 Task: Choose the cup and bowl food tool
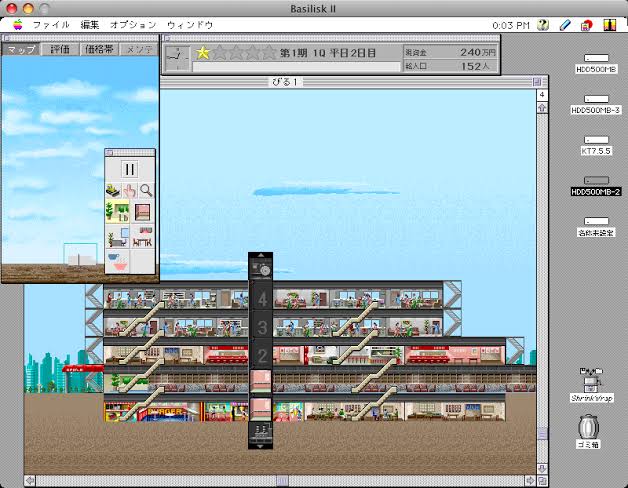pyautogui.click(x=117, y=261)
